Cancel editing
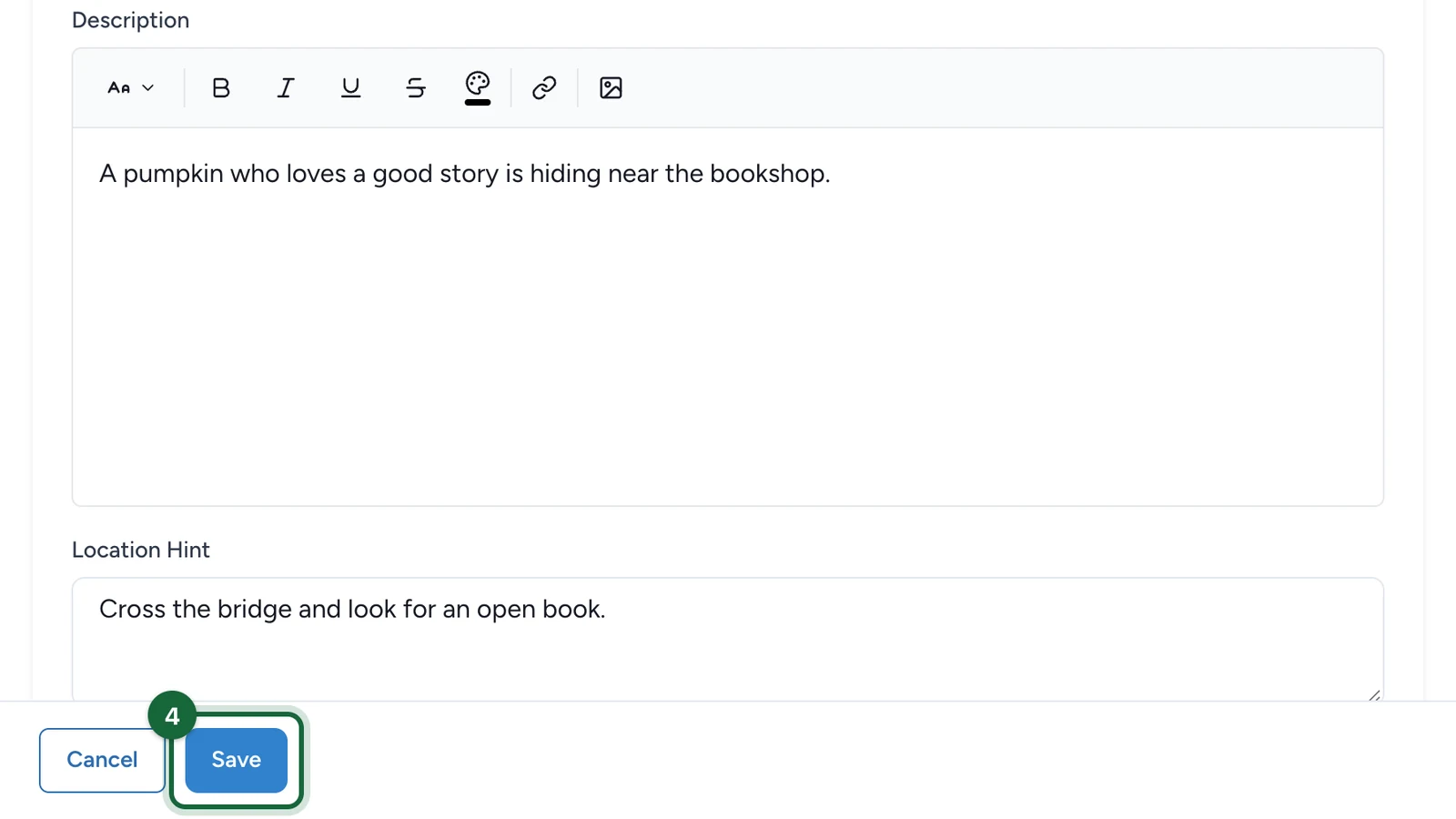 (x=102, y=760)
